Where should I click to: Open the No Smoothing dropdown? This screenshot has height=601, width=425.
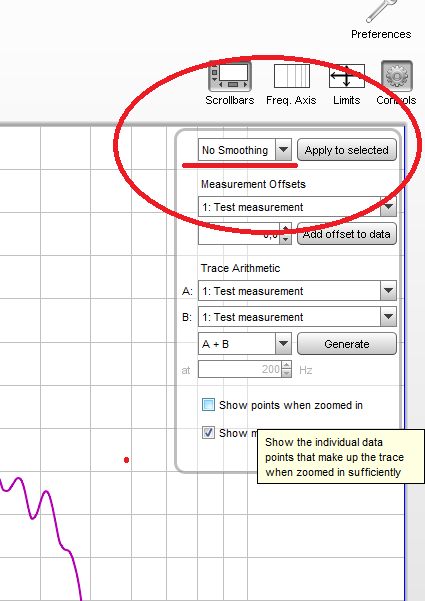coord(245,150)
